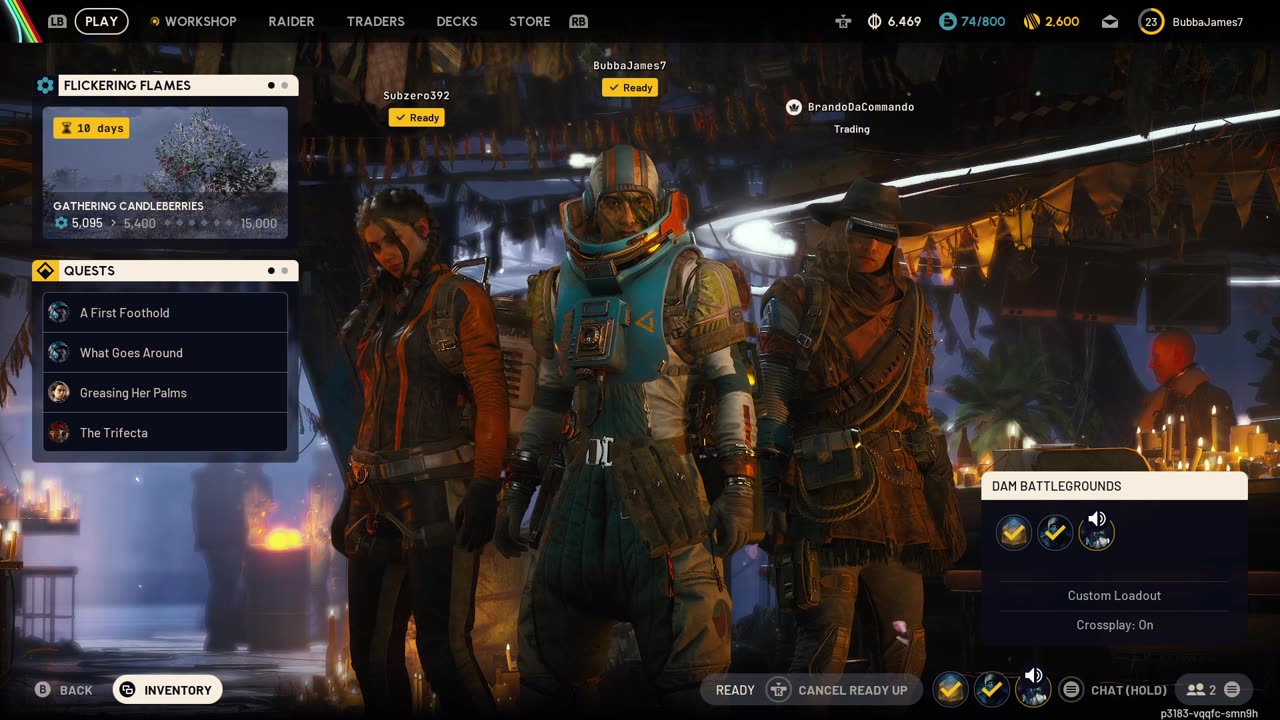This screenshot has width=1280, height=720.
Task: Click the blue stash icon beside 74/800
Action: (x=947, y=21)
